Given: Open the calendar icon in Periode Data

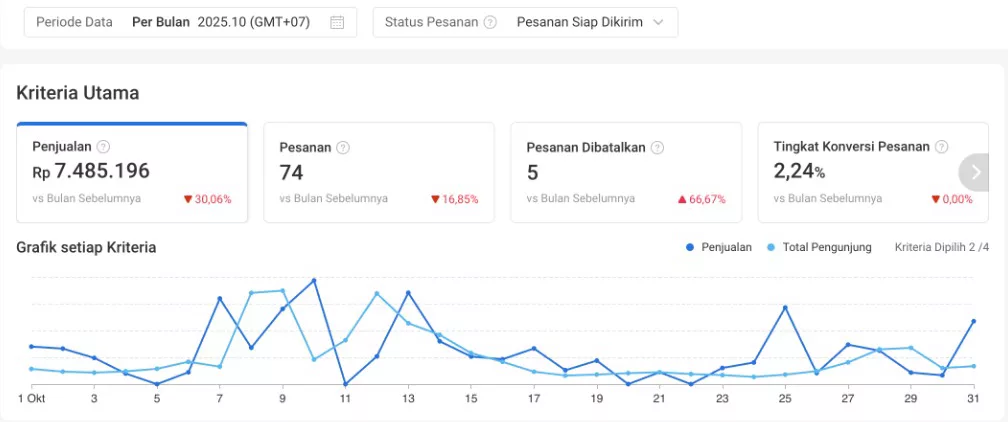Looking at the screenshot, I should 337,23.
